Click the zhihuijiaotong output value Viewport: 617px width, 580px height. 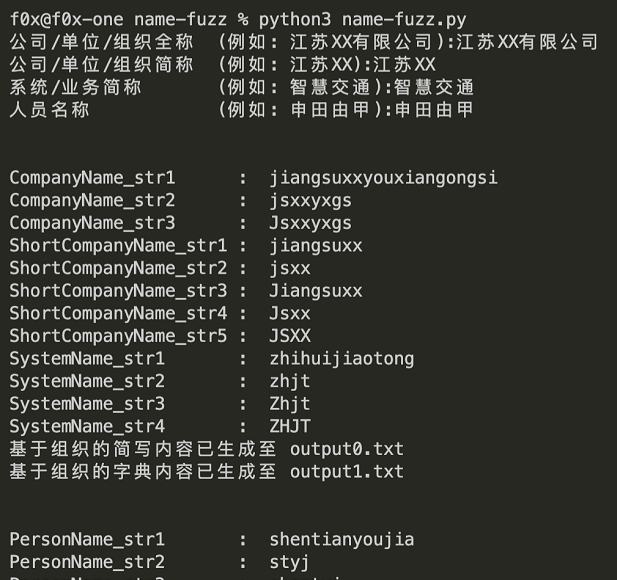pos(341,358)
